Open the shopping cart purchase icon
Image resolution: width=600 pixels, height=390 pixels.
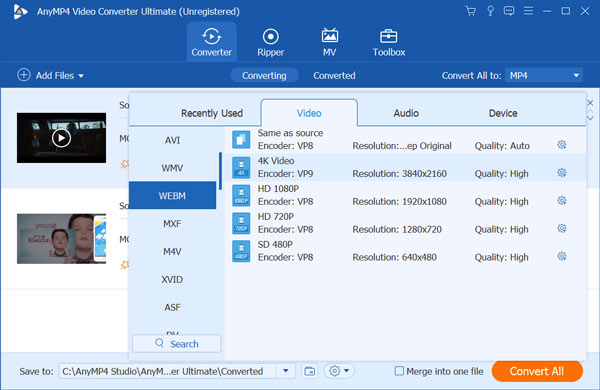click(x=471, y=11)
